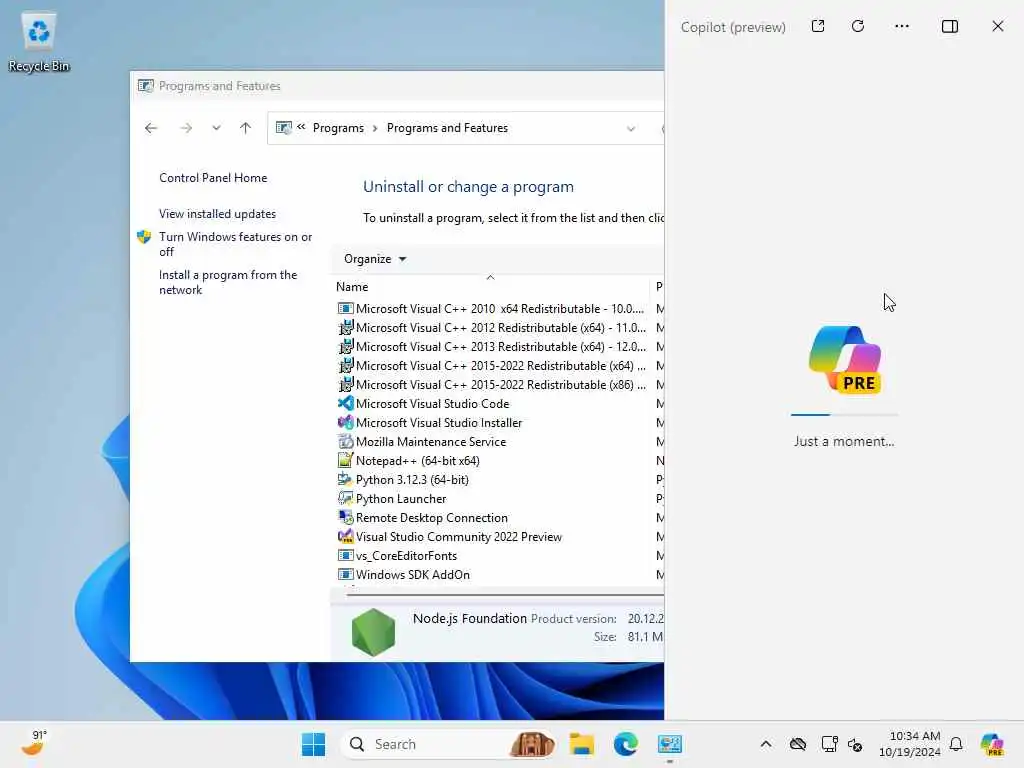Select Microsoft Visual C++ 2012 Redistributable (x64)
The height and width of the screenshot is (768, 1024).
(492, 327)
